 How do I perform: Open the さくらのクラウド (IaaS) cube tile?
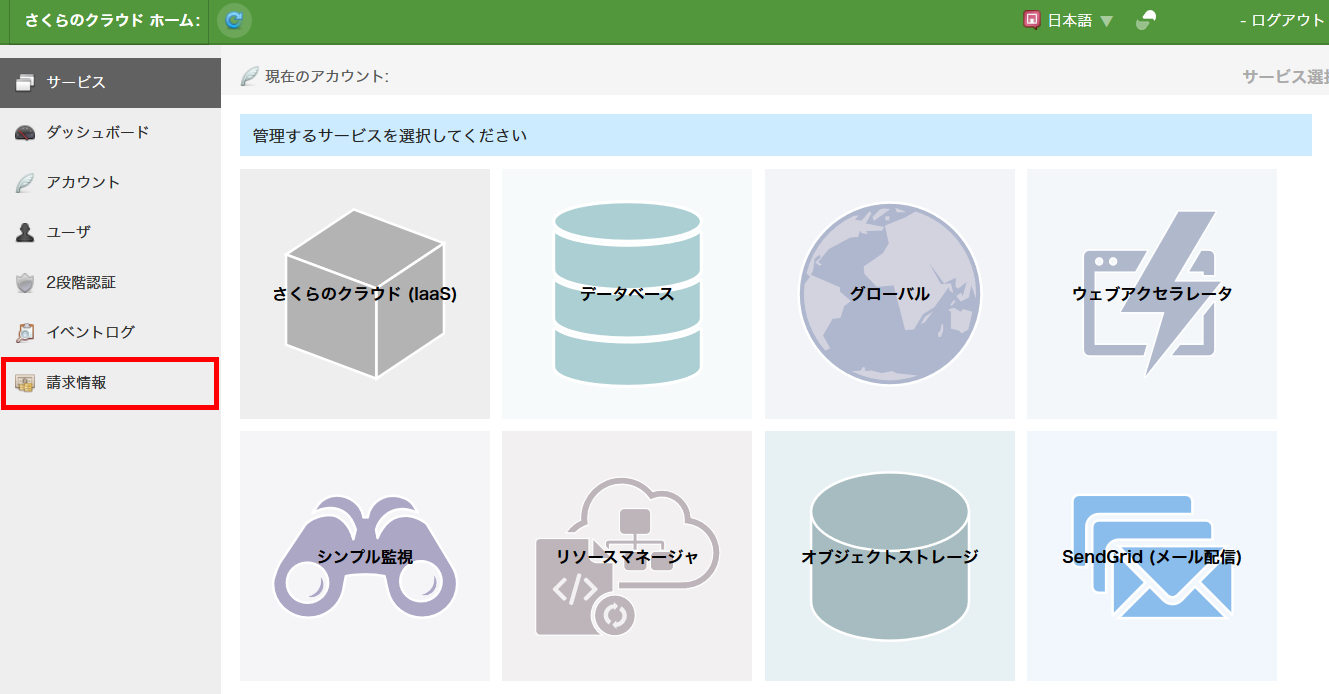coord(365,294)
